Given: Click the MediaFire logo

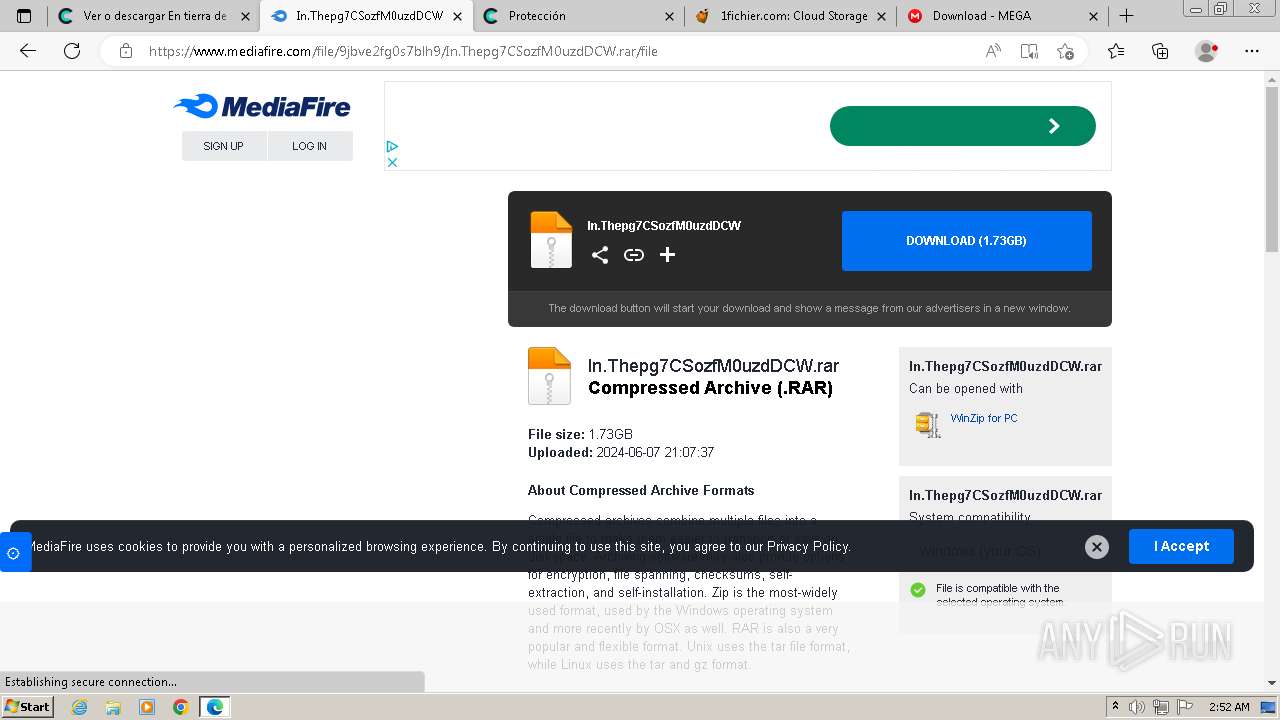Looking at the screenshot, I should coord(262,106).
